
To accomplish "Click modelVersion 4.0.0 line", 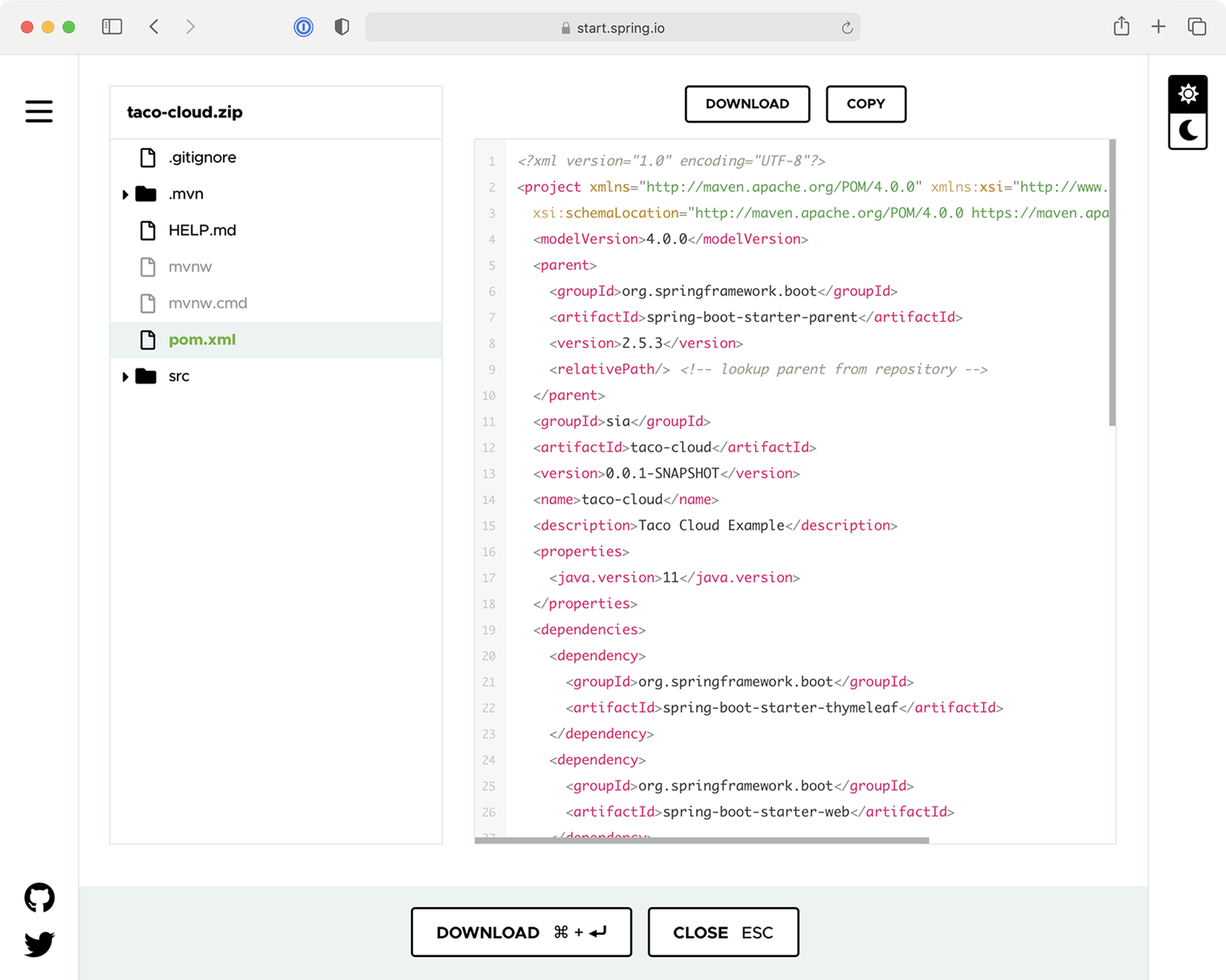I will point(671,239).
